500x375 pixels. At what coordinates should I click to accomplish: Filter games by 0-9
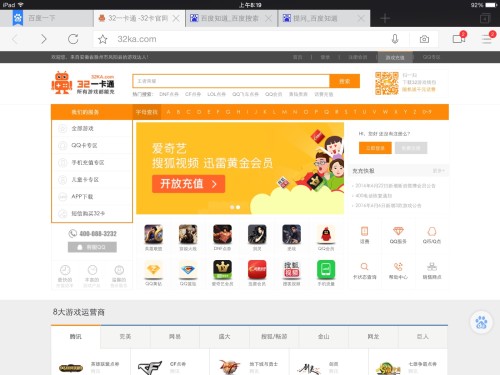[x=427, y=112]
